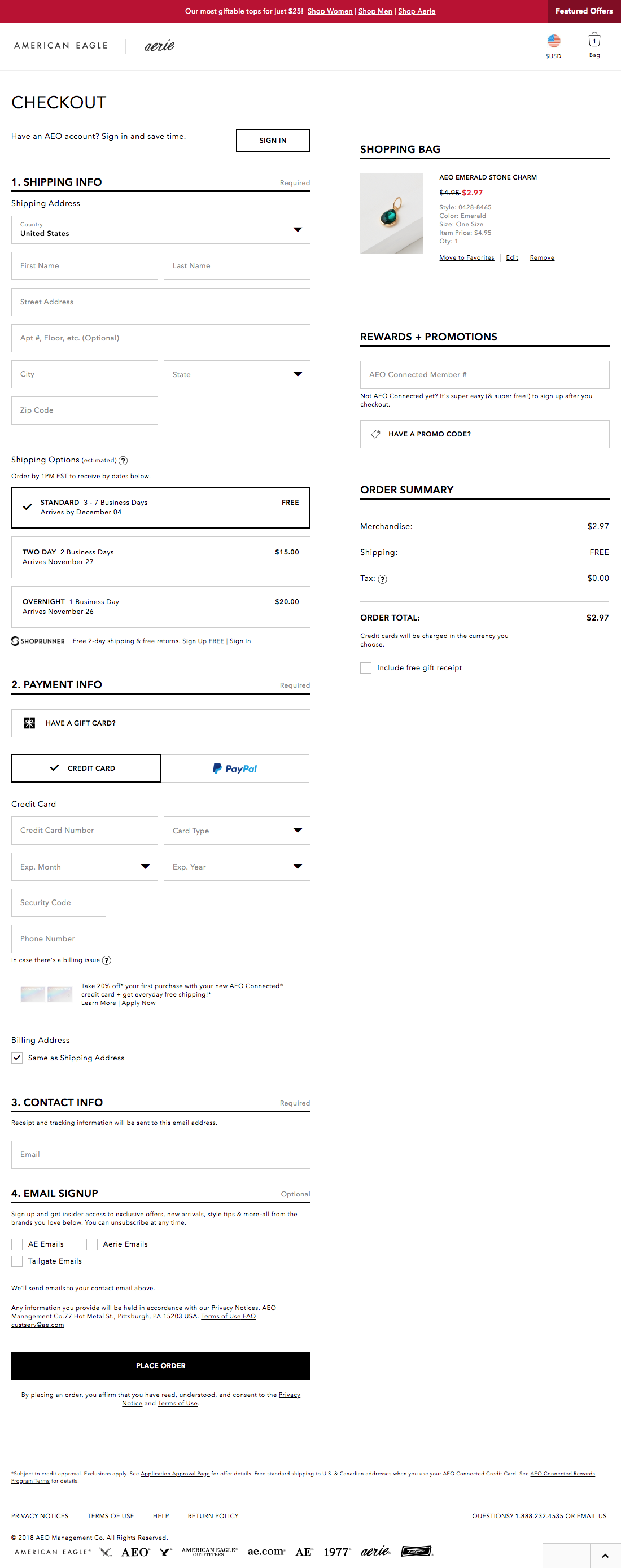Enable the AE Emails checkbox
The image size is (621, 1568).
point(17,1244)
